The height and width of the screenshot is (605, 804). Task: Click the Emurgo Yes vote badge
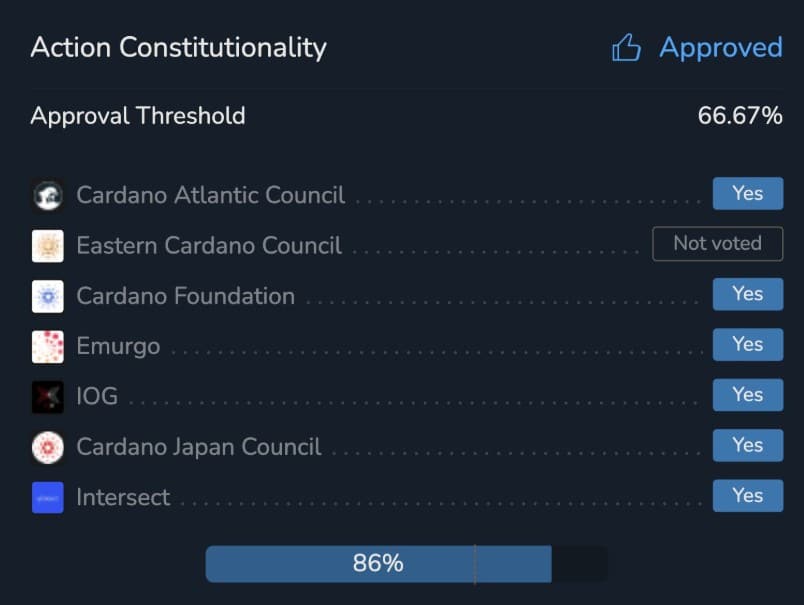[747, 344]
